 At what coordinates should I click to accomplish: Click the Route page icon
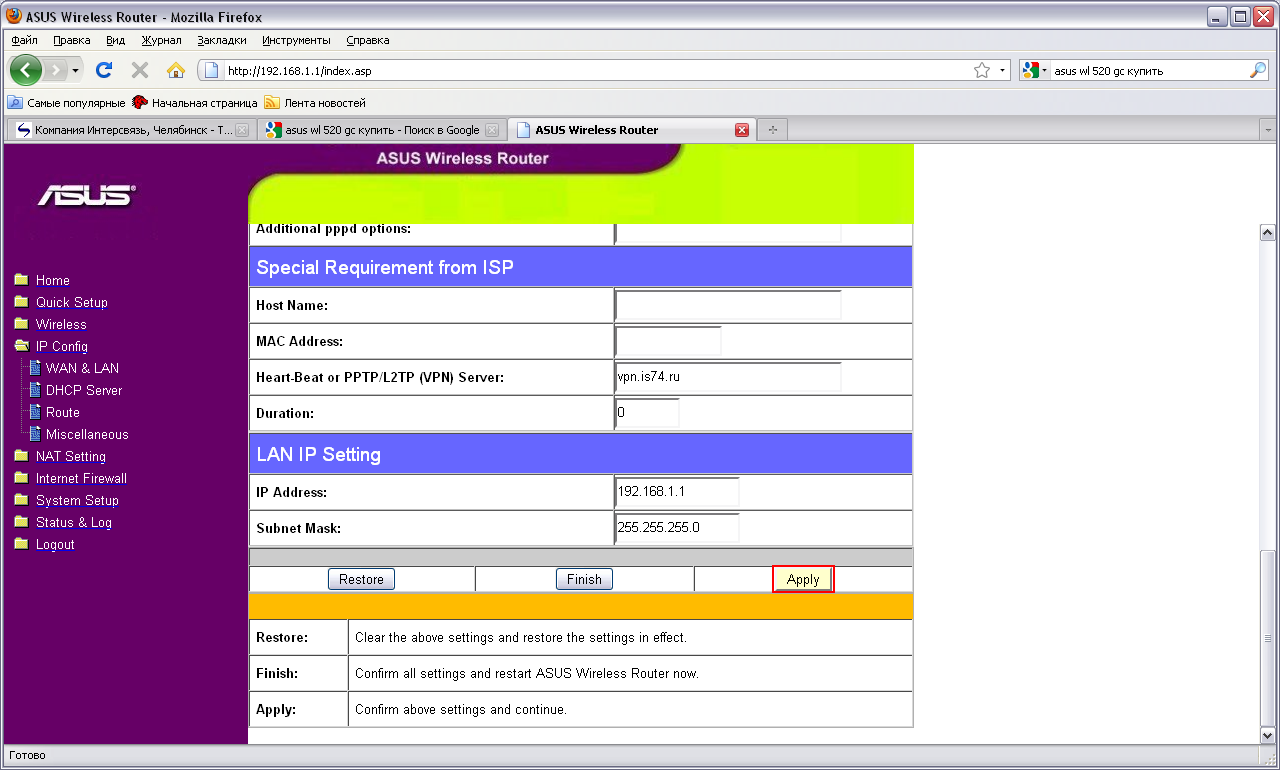35,412
